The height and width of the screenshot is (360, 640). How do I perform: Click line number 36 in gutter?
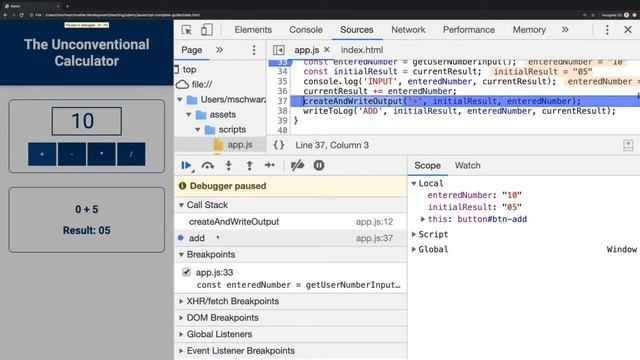click(x=282, y=91)
